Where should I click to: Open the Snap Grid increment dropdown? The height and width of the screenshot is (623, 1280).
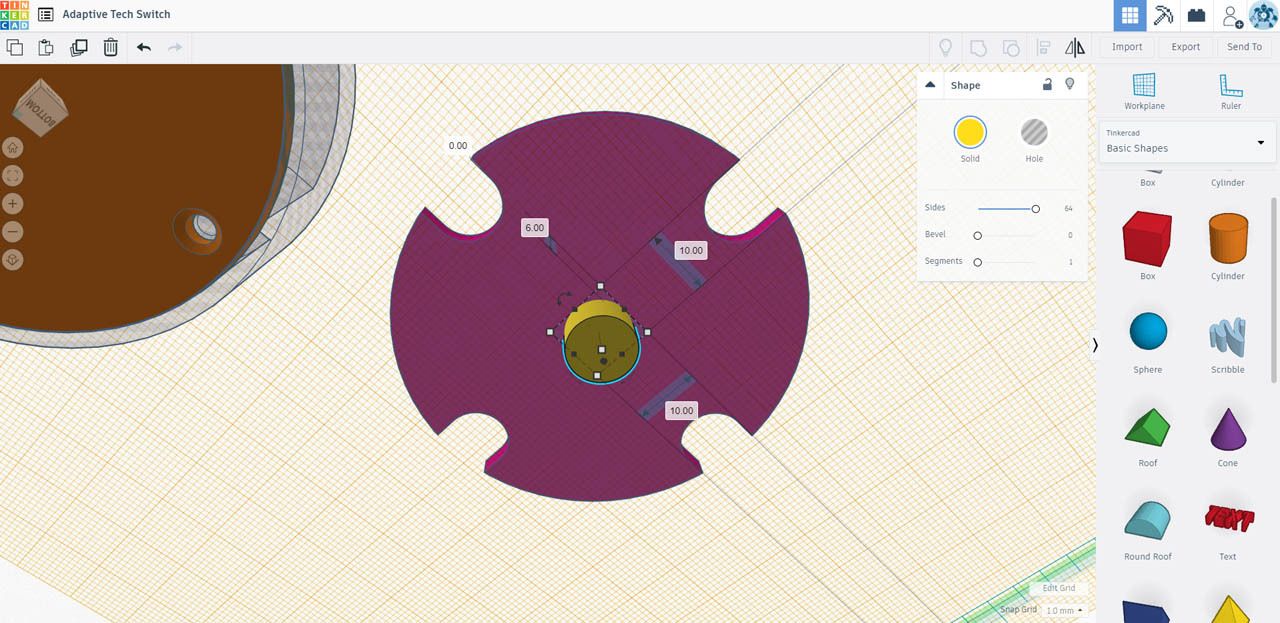[x=1060, y=609]
